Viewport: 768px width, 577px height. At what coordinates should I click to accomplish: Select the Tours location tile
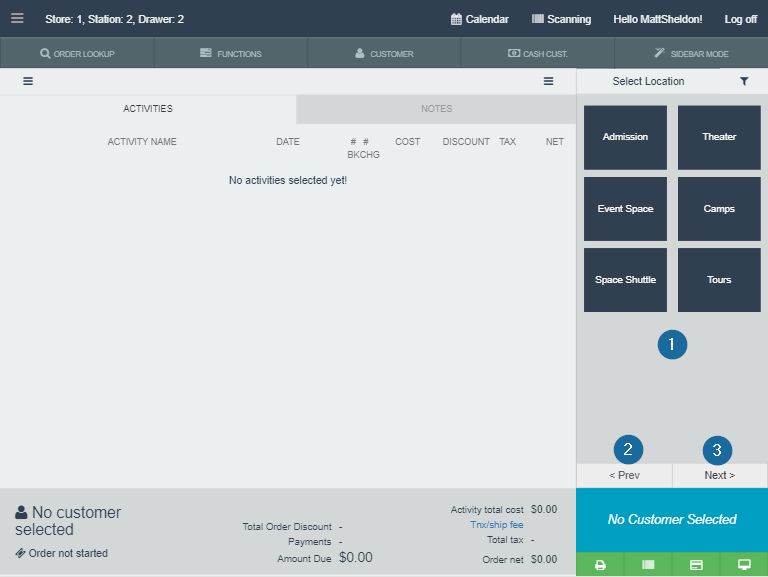click(719, 280)
